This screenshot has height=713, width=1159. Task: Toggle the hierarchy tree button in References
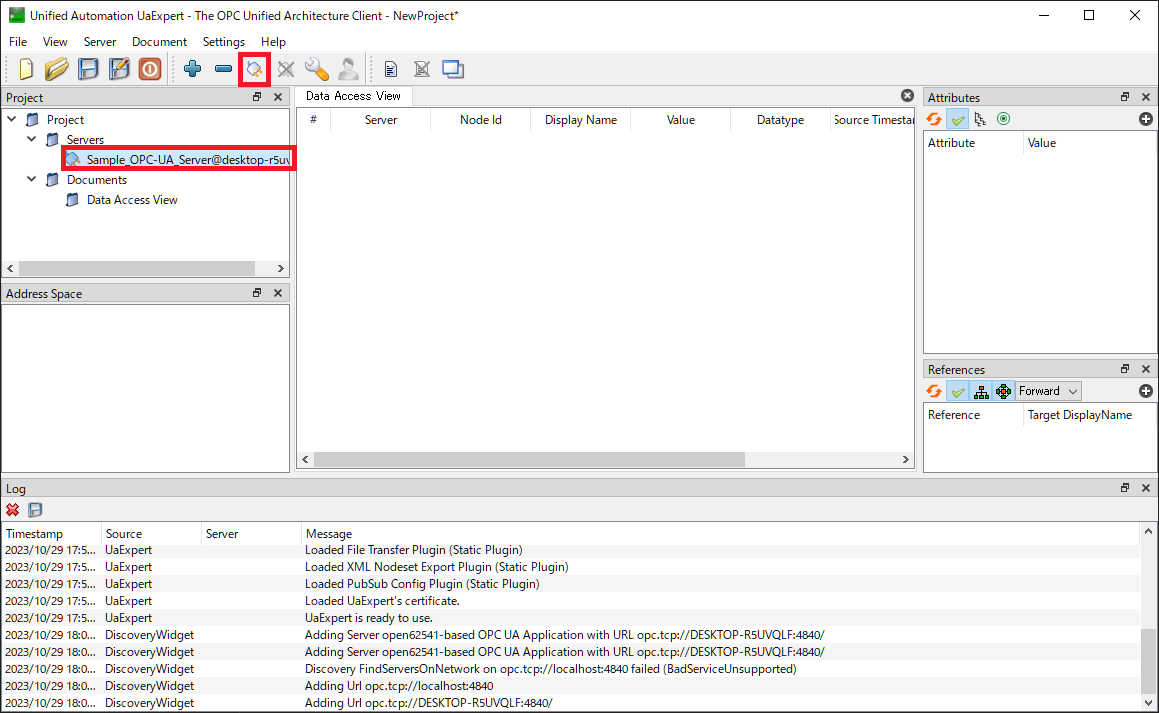tap(981, 391)
